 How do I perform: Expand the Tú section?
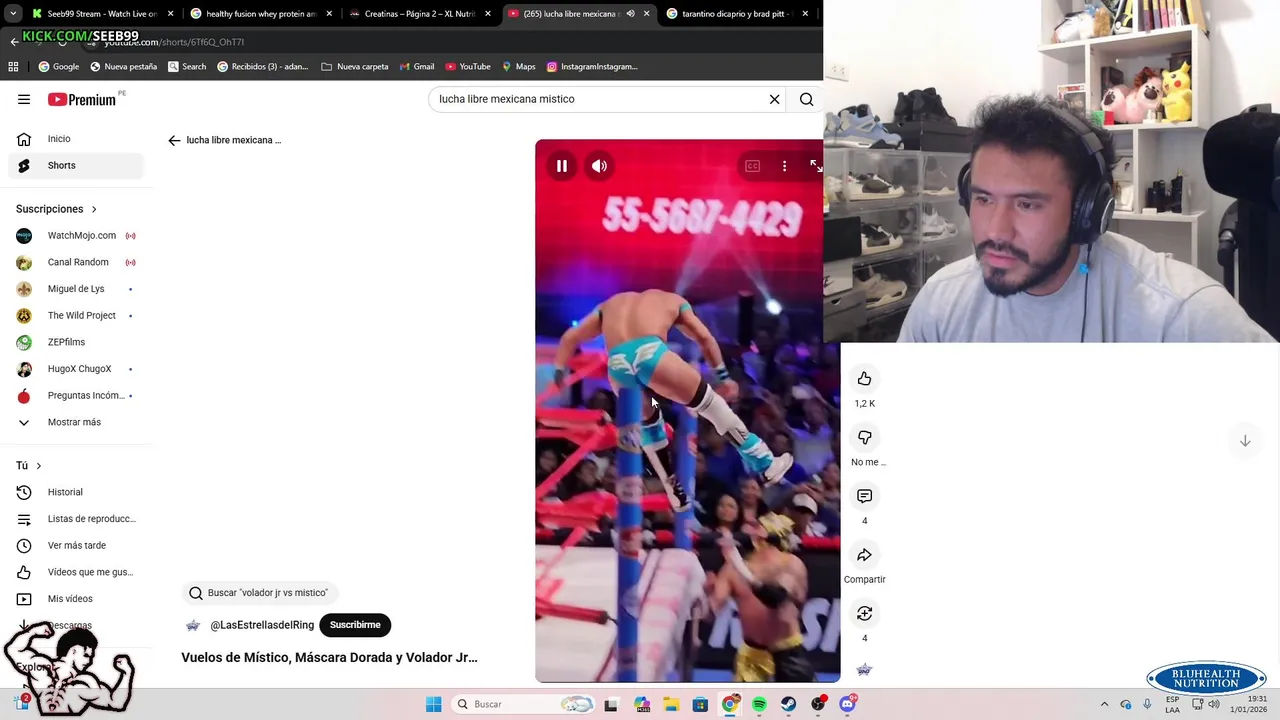pos(29,465)
